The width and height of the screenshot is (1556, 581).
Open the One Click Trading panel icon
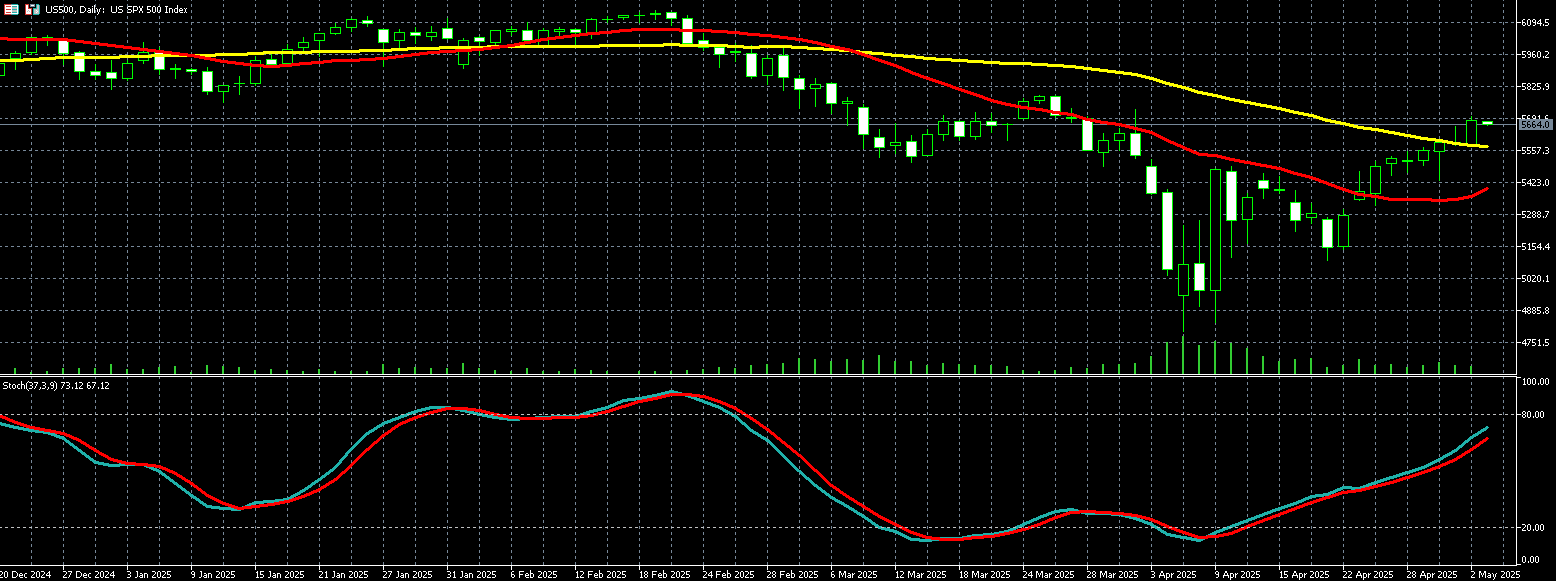pos(12,9)
